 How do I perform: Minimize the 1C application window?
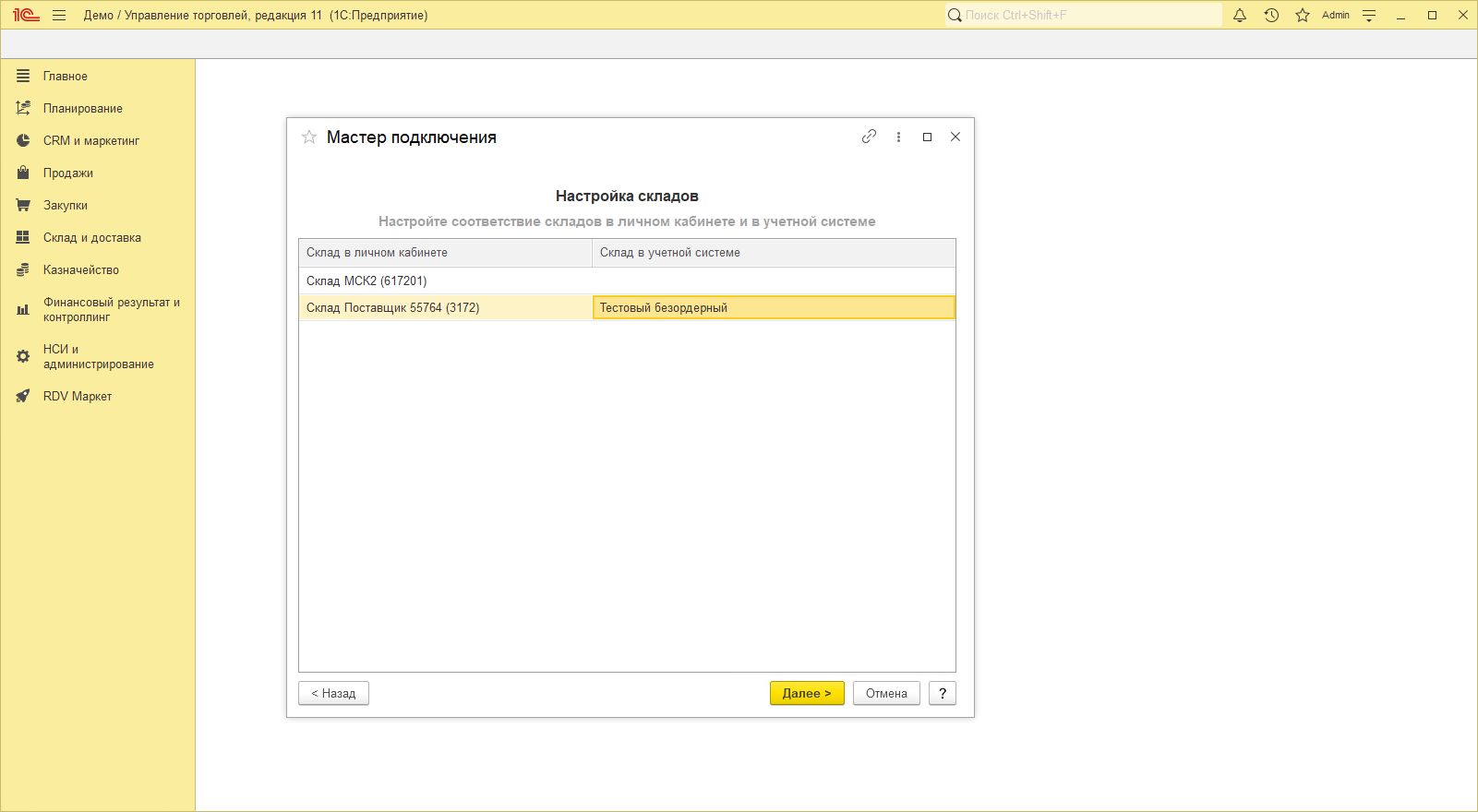point(1400,15)
